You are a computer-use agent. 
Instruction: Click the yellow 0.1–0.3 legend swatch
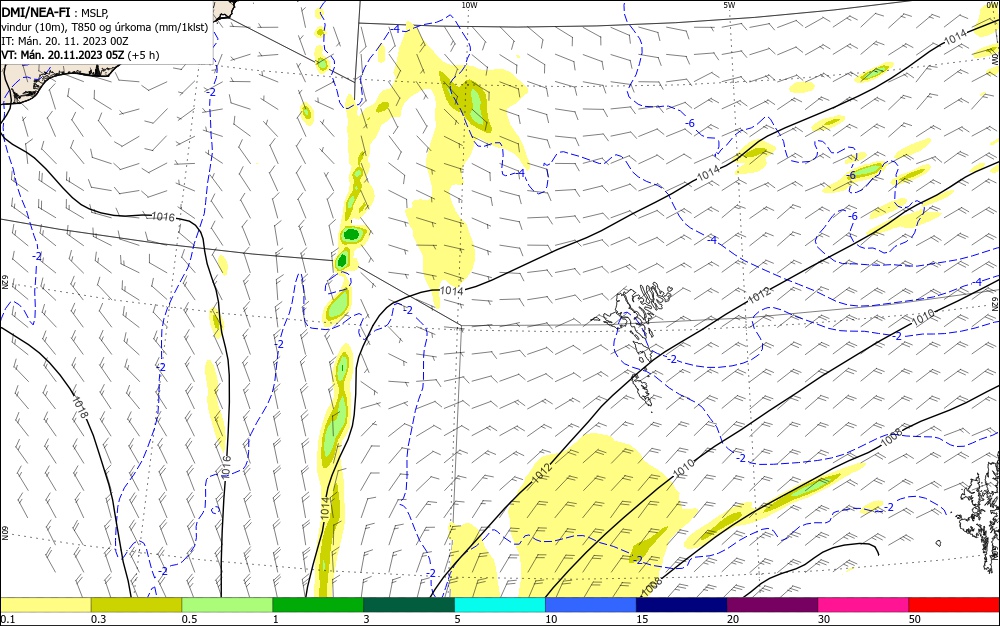pyautogui.click(x=46, y=605)
